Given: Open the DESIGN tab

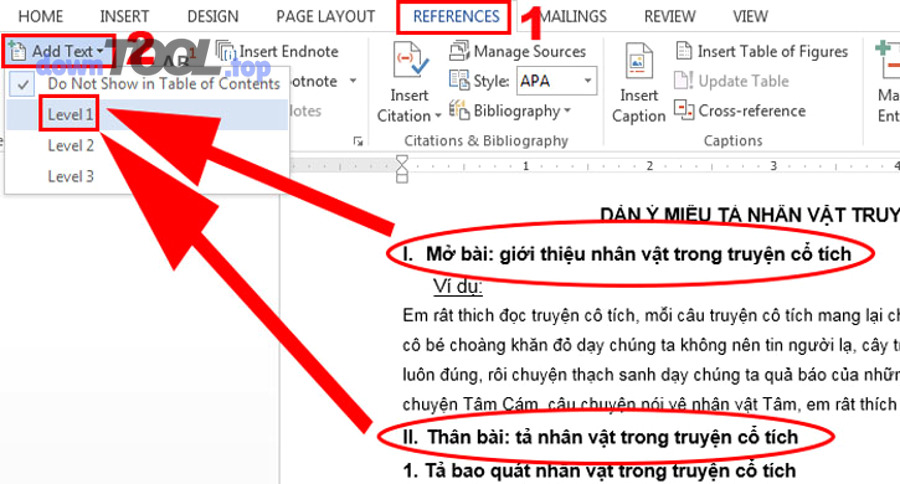Looking at the screenshot, I should (213, 17).
